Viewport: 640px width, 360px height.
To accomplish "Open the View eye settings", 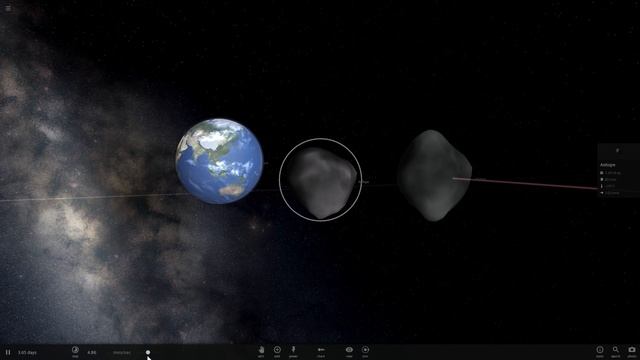I will coord(349,350).
